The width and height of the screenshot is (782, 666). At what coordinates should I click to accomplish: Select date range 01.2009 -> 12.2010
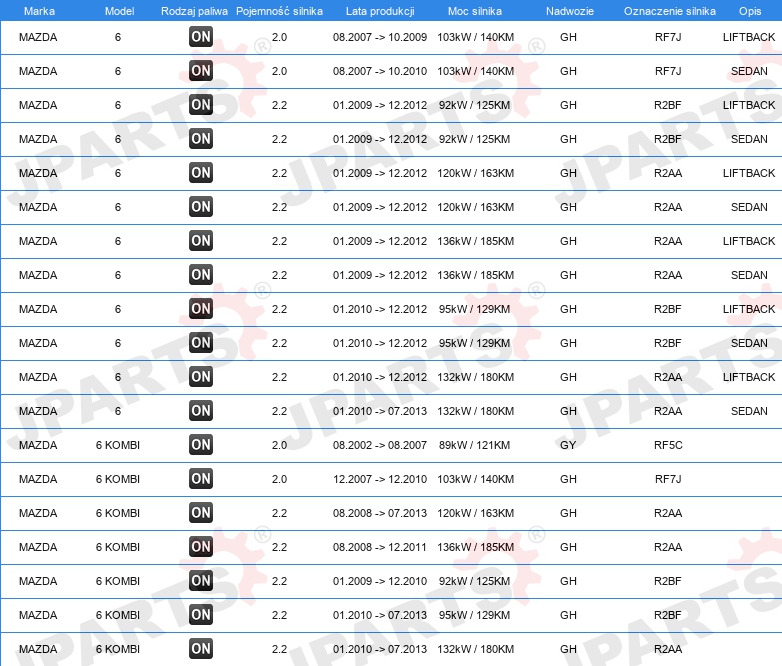click(380, 581)
